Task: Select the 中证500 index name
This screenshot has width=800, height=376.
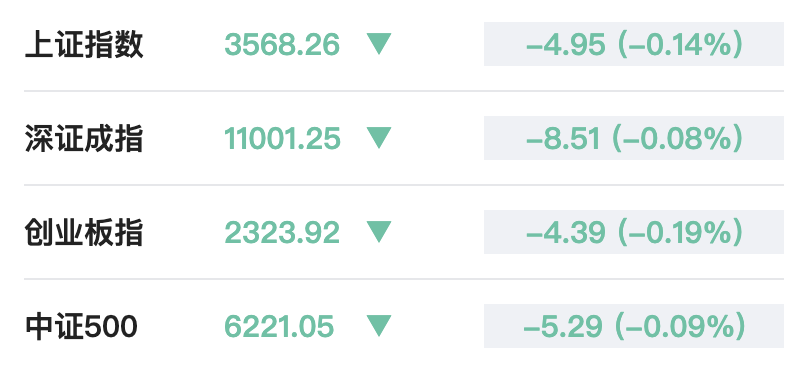Action: coord(81,327)
